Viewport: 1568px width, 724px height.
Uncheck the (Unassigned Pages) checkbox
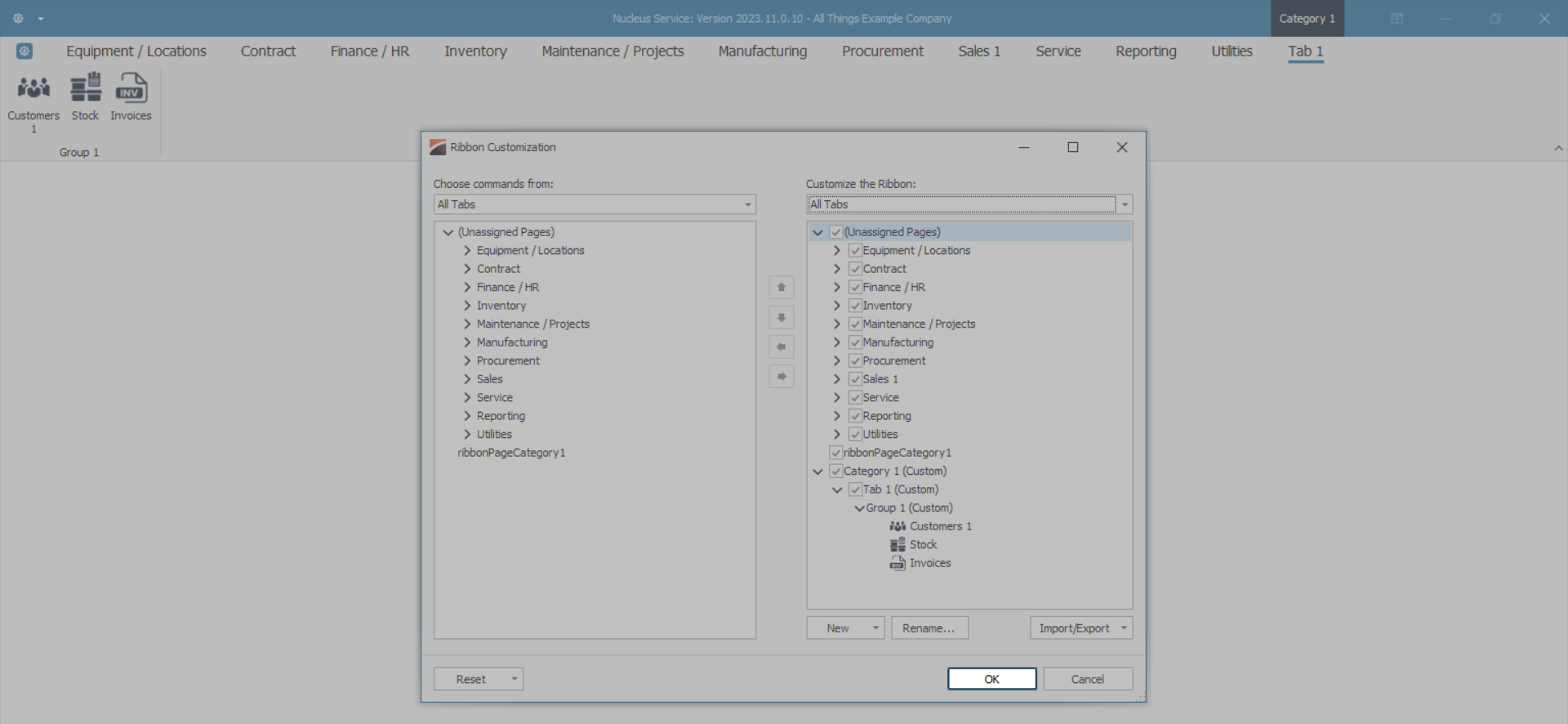(835, 232)
